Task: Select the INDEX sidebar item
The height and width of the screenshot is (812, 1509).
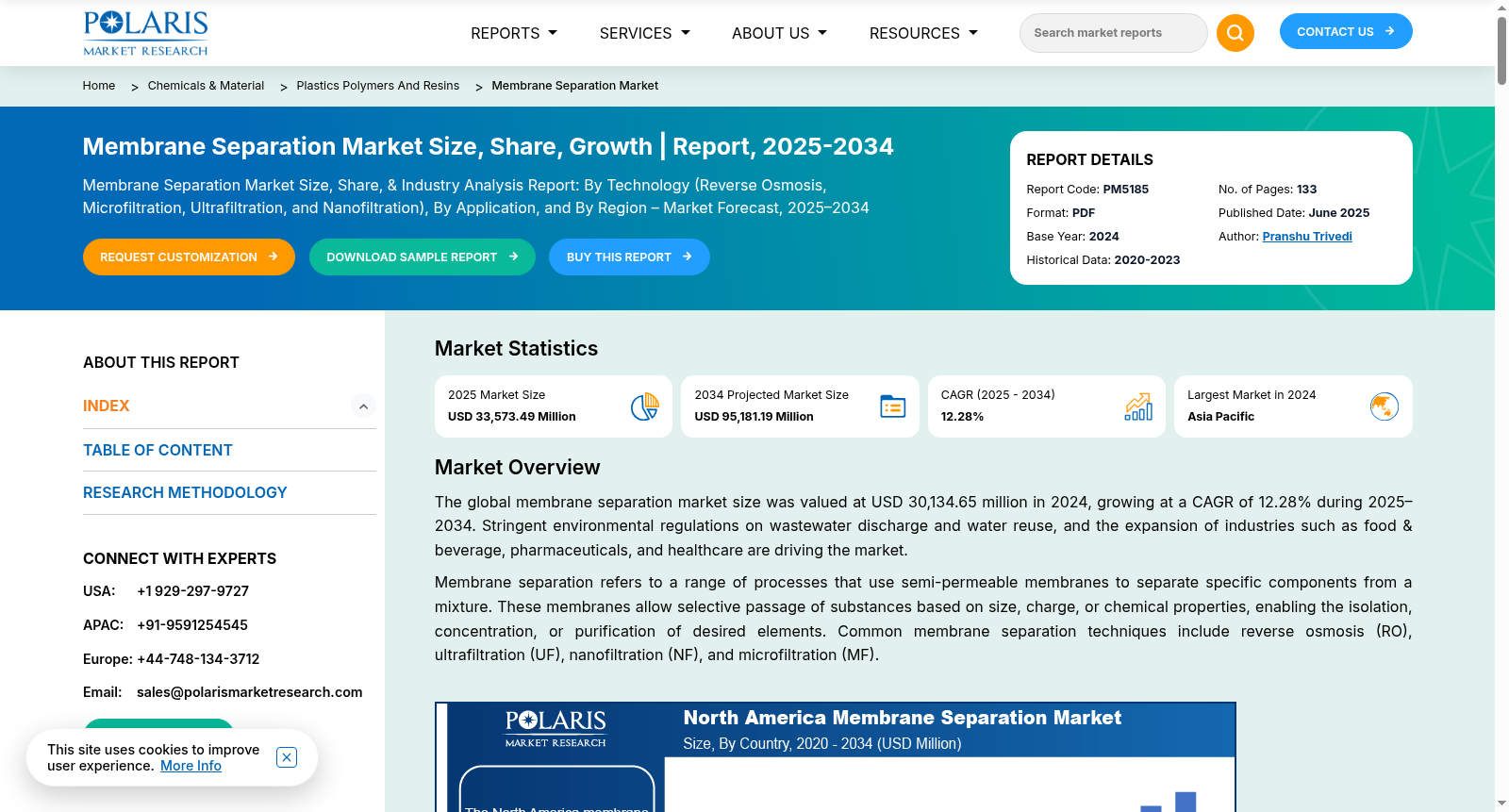Action: pyautogui.click(x=107, y=406)
